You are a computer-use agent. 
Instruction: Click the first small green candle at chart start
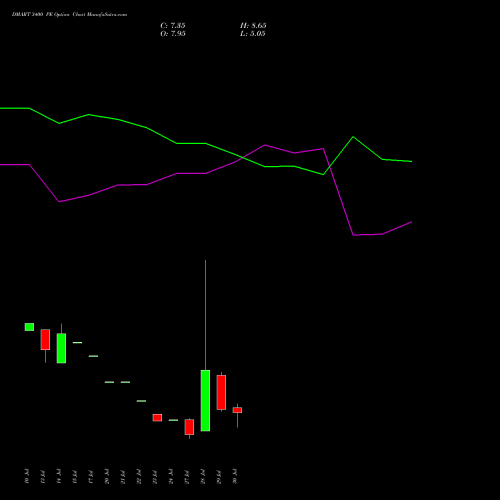coord(29,327)
